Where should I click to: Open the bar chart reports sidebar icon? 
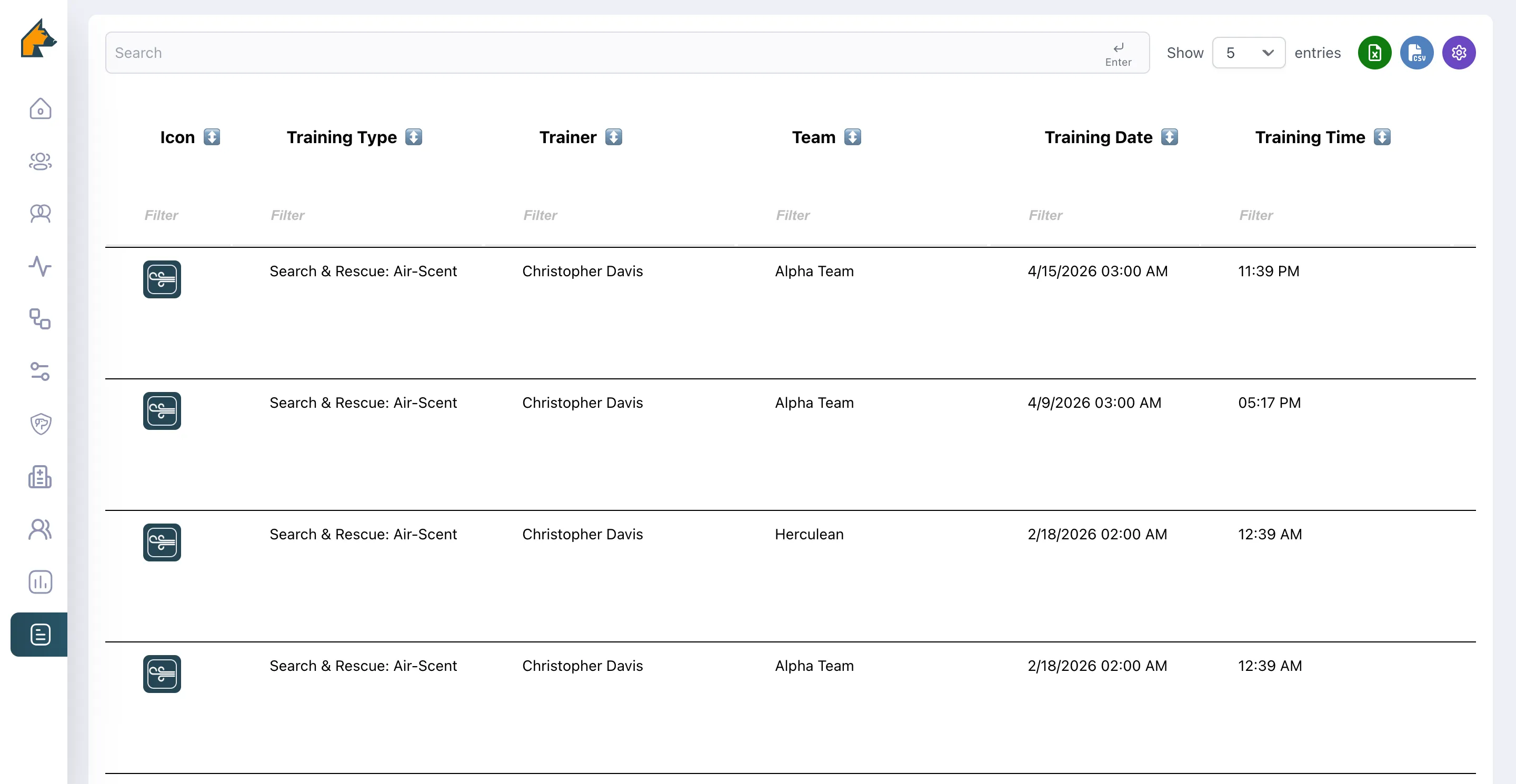pos(40,581)
